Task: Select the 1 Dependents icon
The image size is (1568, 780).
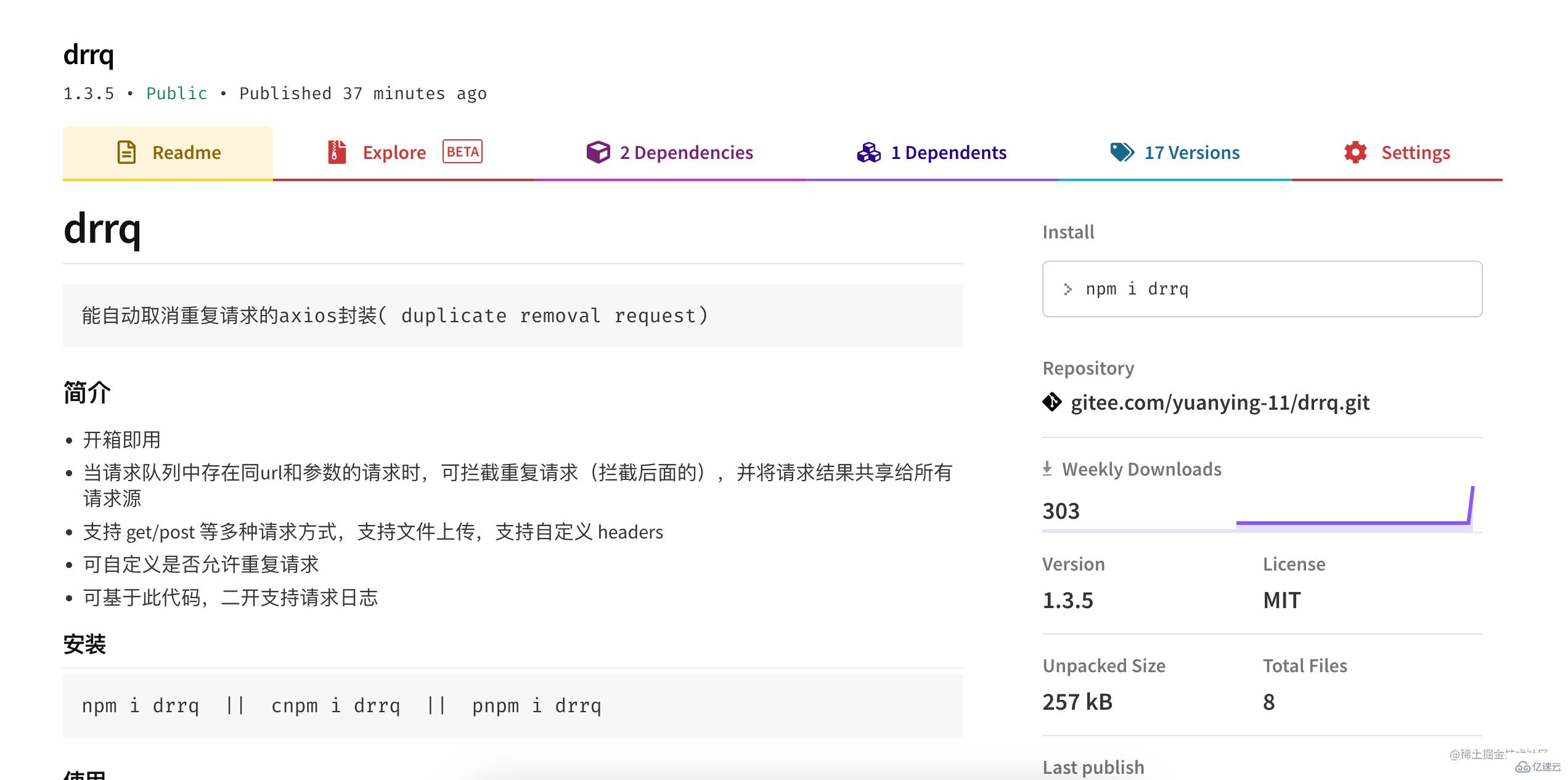Action: 865,152
